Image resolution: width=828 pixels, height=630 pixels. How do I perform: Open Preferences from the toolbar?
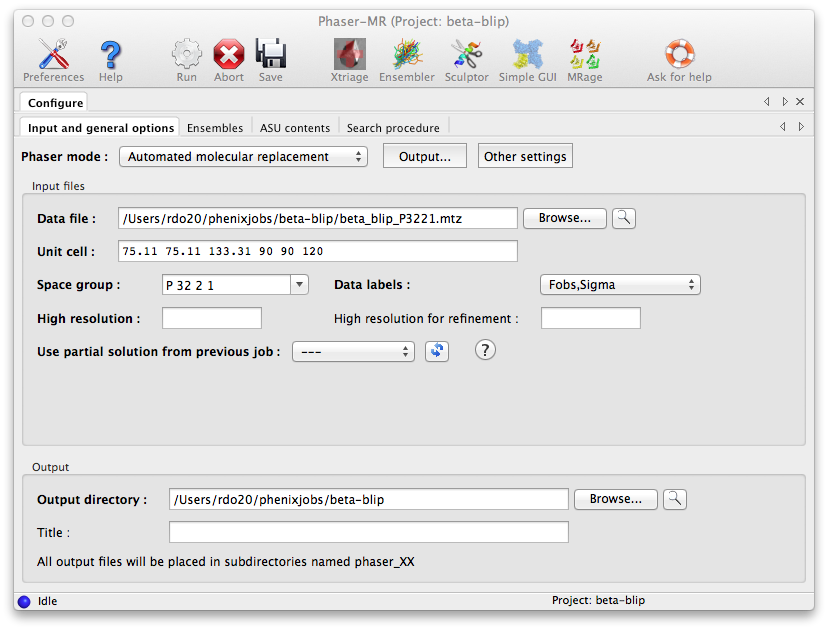pos(53,55)
